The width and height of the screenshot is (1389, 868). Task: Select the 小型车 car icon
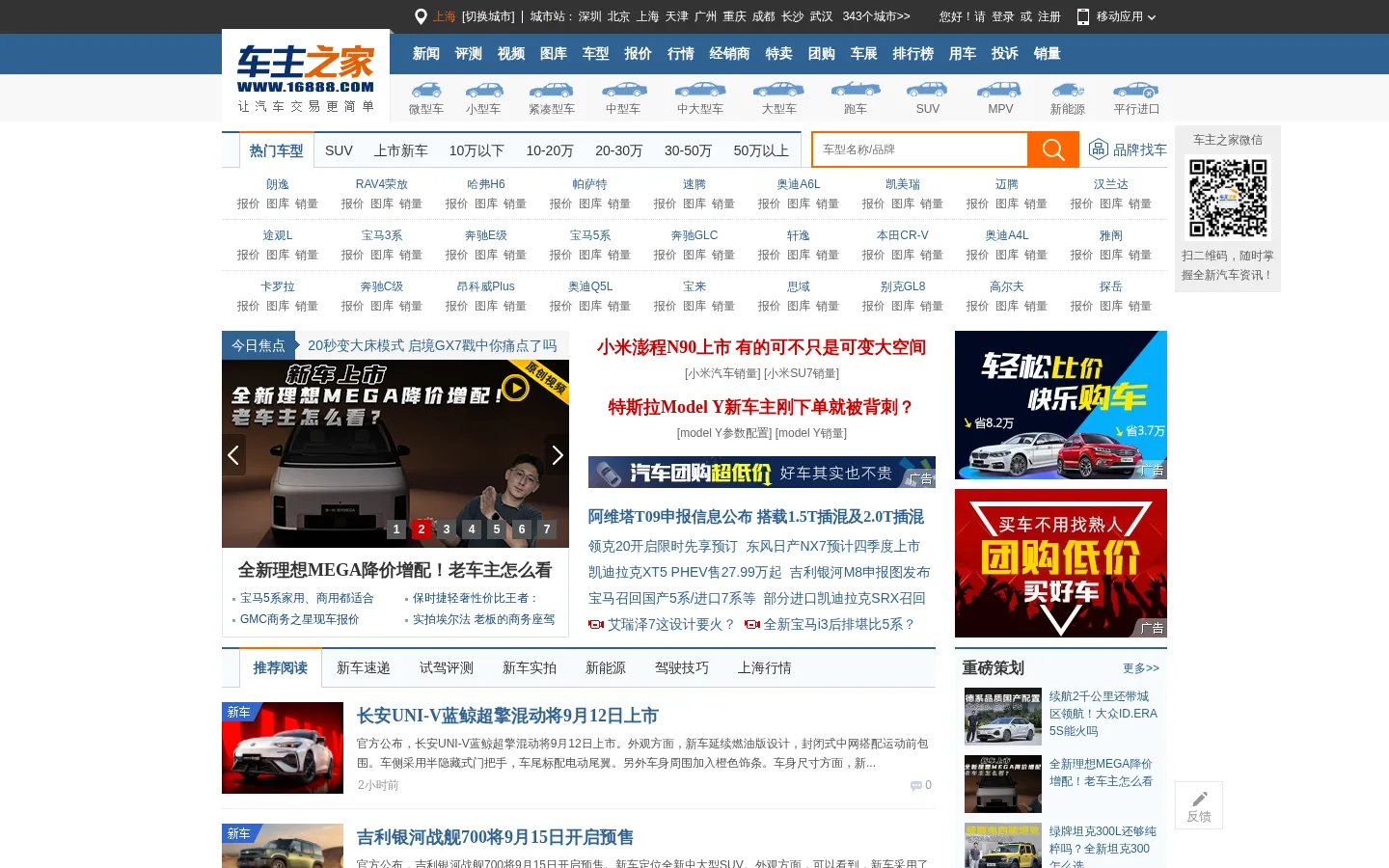tap(483, 90)
